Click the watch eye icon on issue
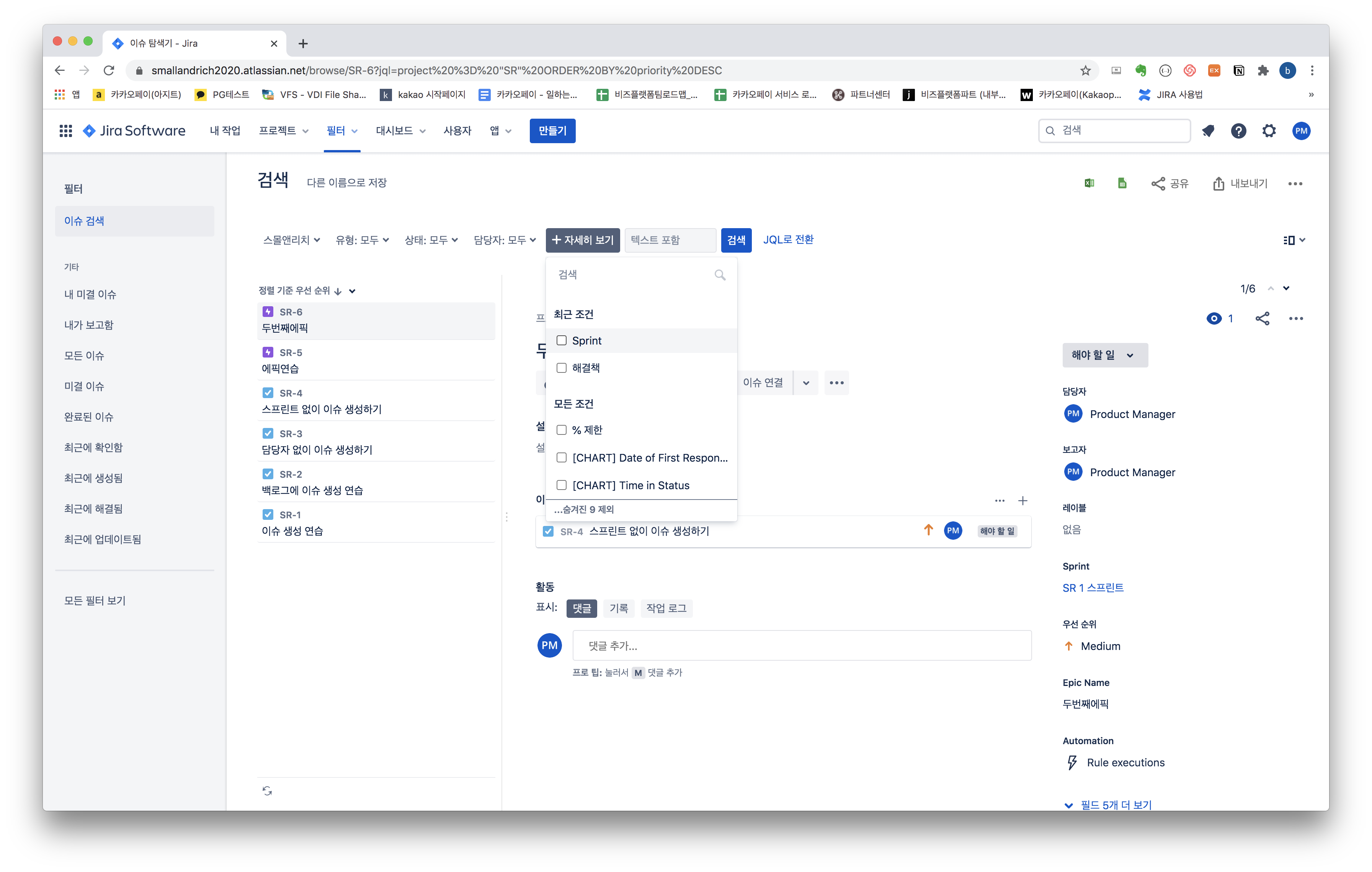This screenshot has height=872, width=1372. (1214, 318)
